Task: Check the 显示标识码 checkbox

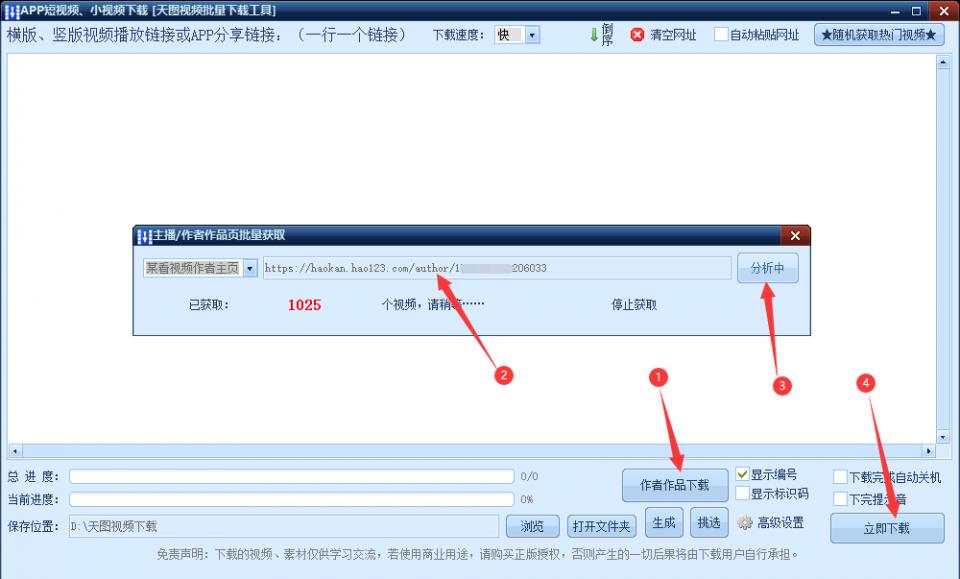Action: pos(742,493)
